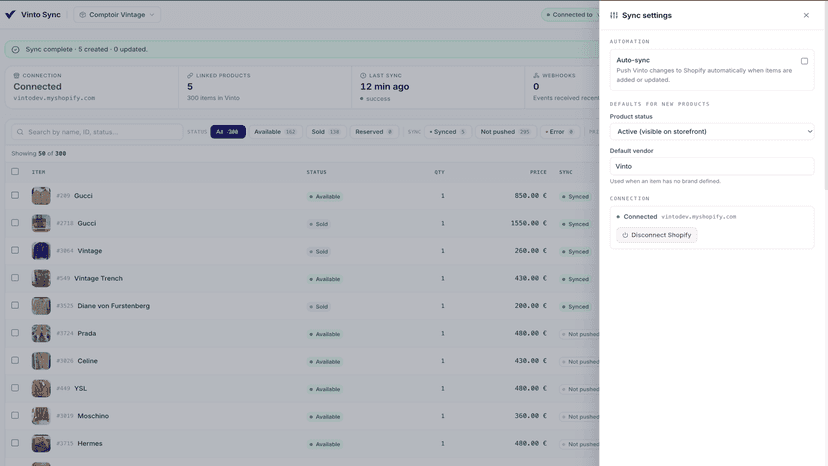The height and width of the screenshot is (466, 828).
Task: Check the Vintage Trench row checkbox
Action: (15, 278)
